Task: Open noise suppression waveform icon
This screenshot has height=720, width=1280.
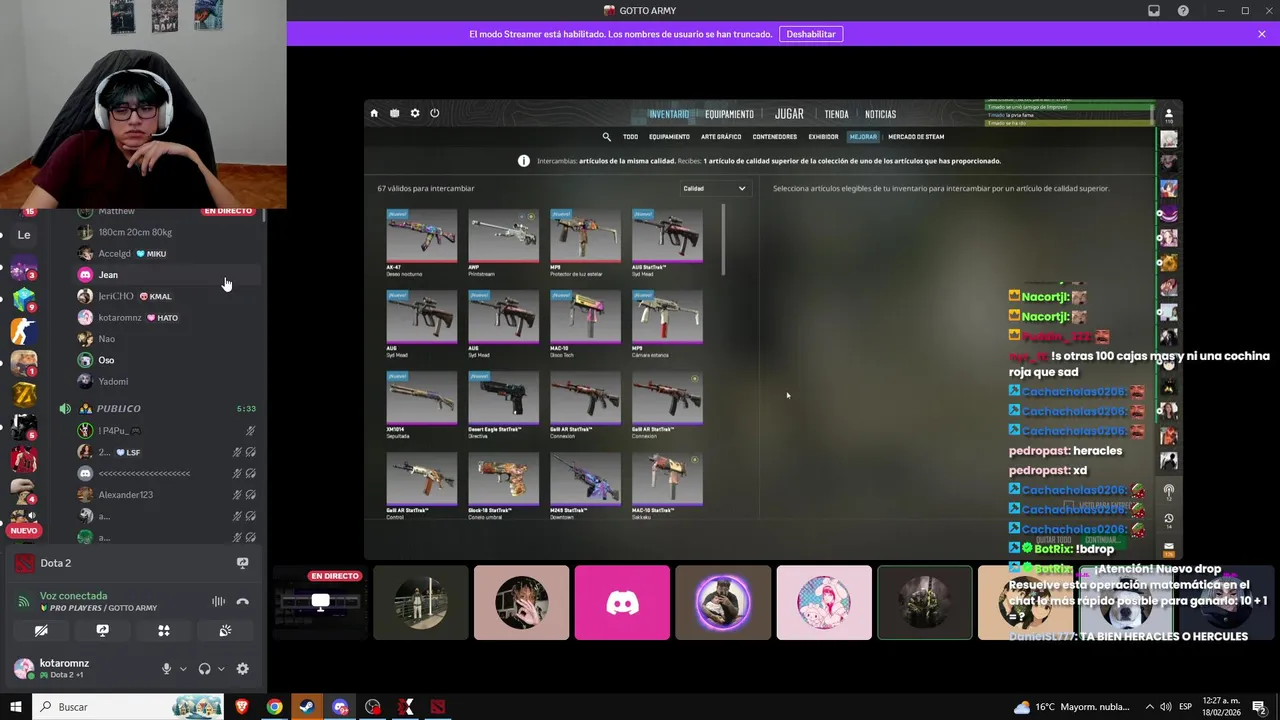Action: point(218,601)
